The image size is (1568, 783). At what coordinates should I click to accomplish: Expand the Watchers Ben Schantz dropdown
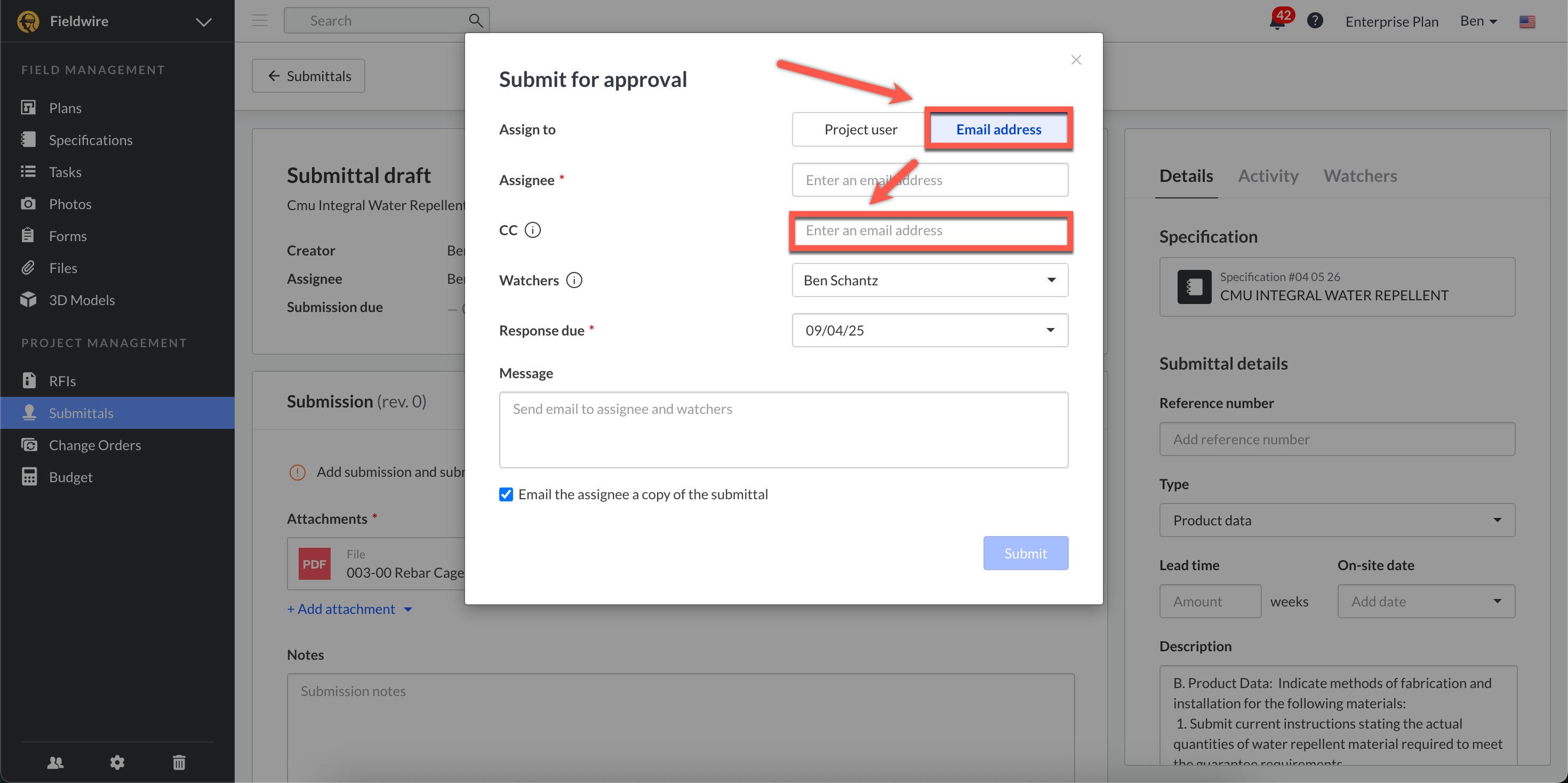pyautogui.click(x=930, y=280)
